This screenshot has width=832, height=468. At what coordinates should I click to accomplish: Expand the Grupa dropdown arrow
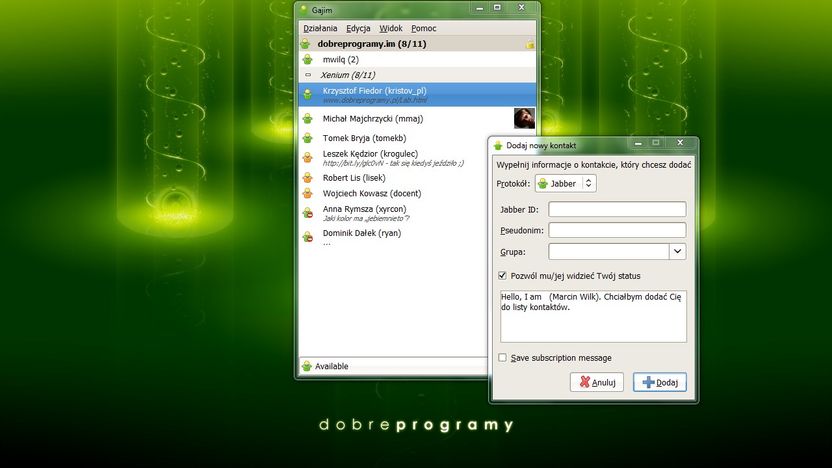coord(677,252)
